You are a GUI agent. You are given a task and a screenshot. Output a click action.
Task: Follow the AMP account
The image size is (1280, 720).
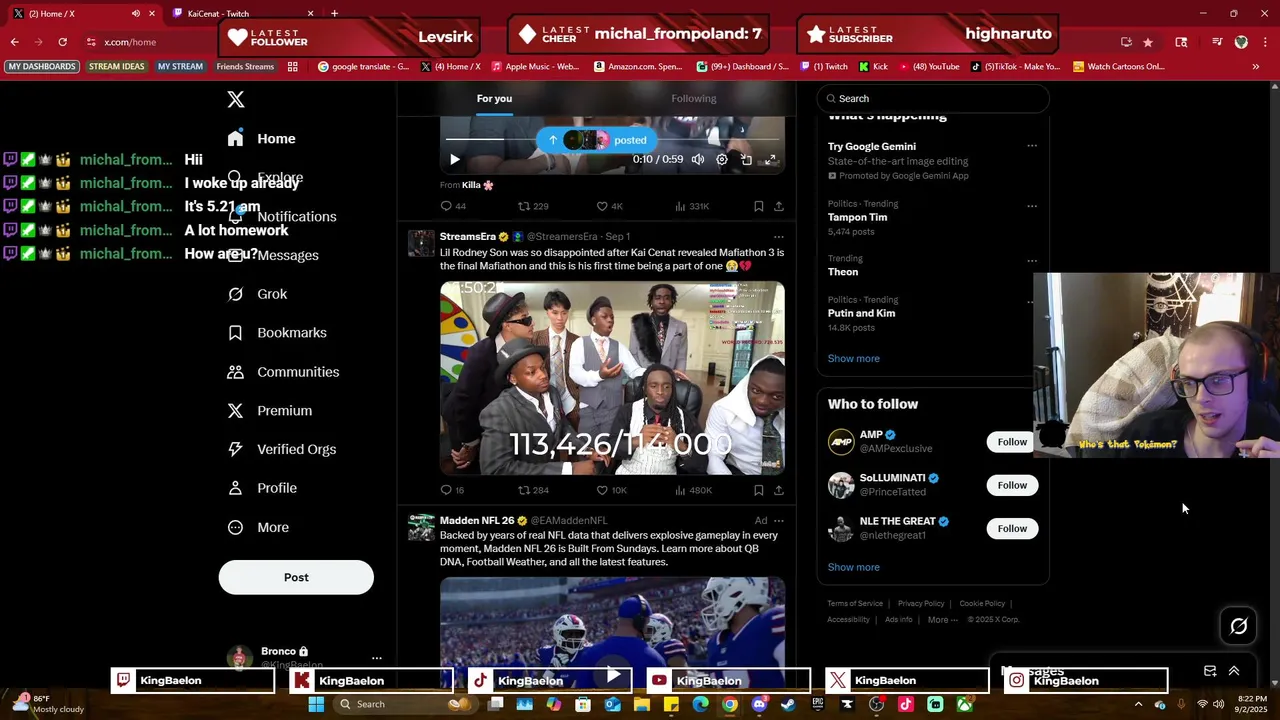coord(1012,442)
